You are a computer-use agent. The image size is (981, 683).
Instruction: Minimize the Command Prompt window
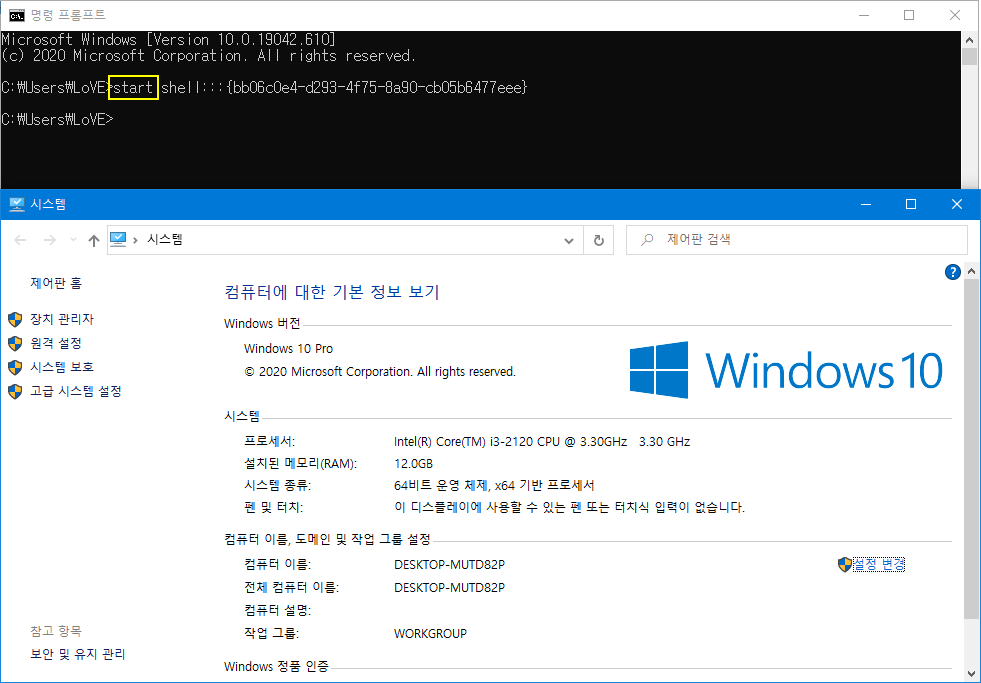(x=864, y=15)
